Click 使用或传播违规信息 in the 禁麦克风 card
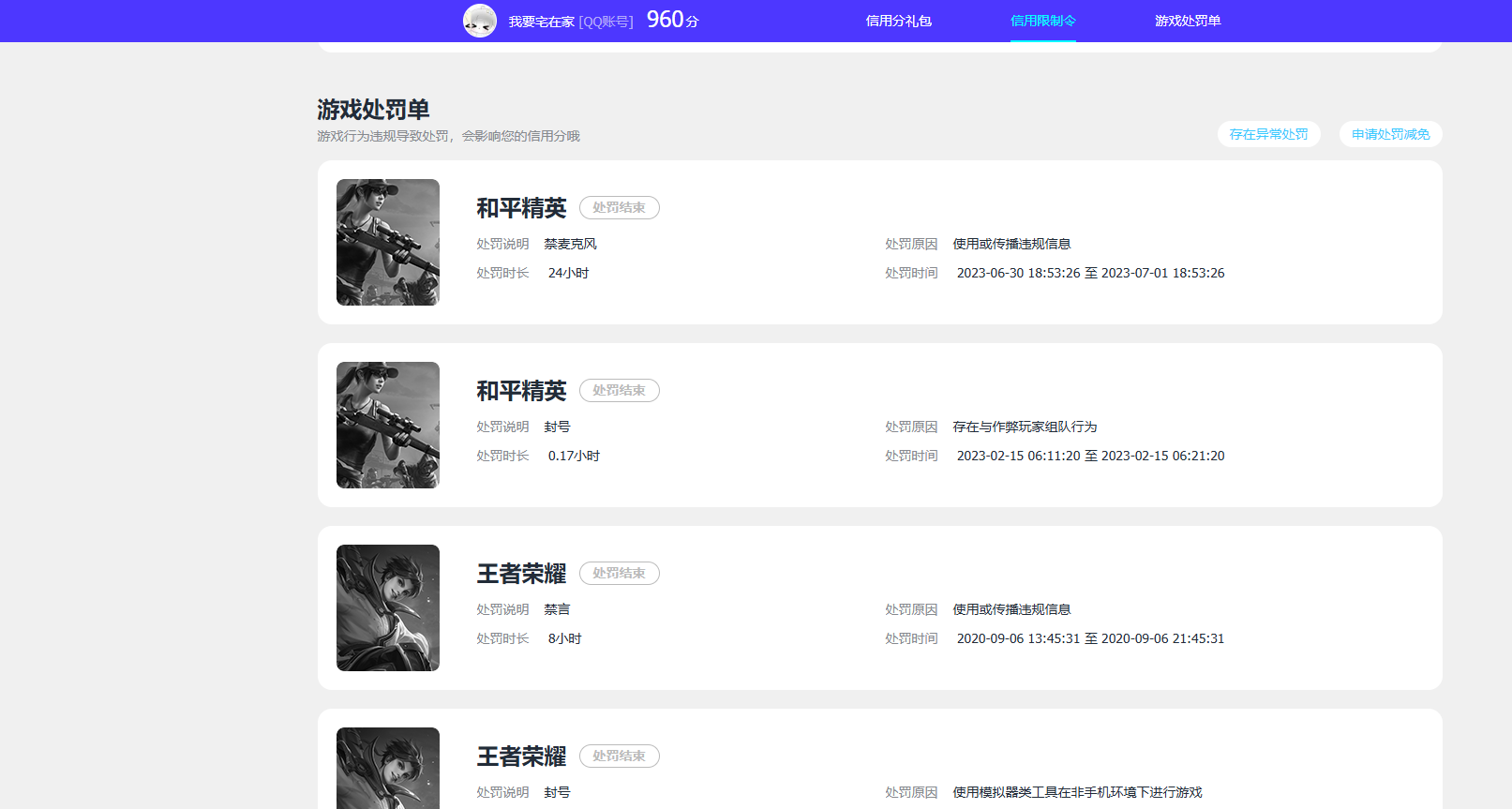Viewport: 1512px width, 809px height. click(x=1012, y=244)
